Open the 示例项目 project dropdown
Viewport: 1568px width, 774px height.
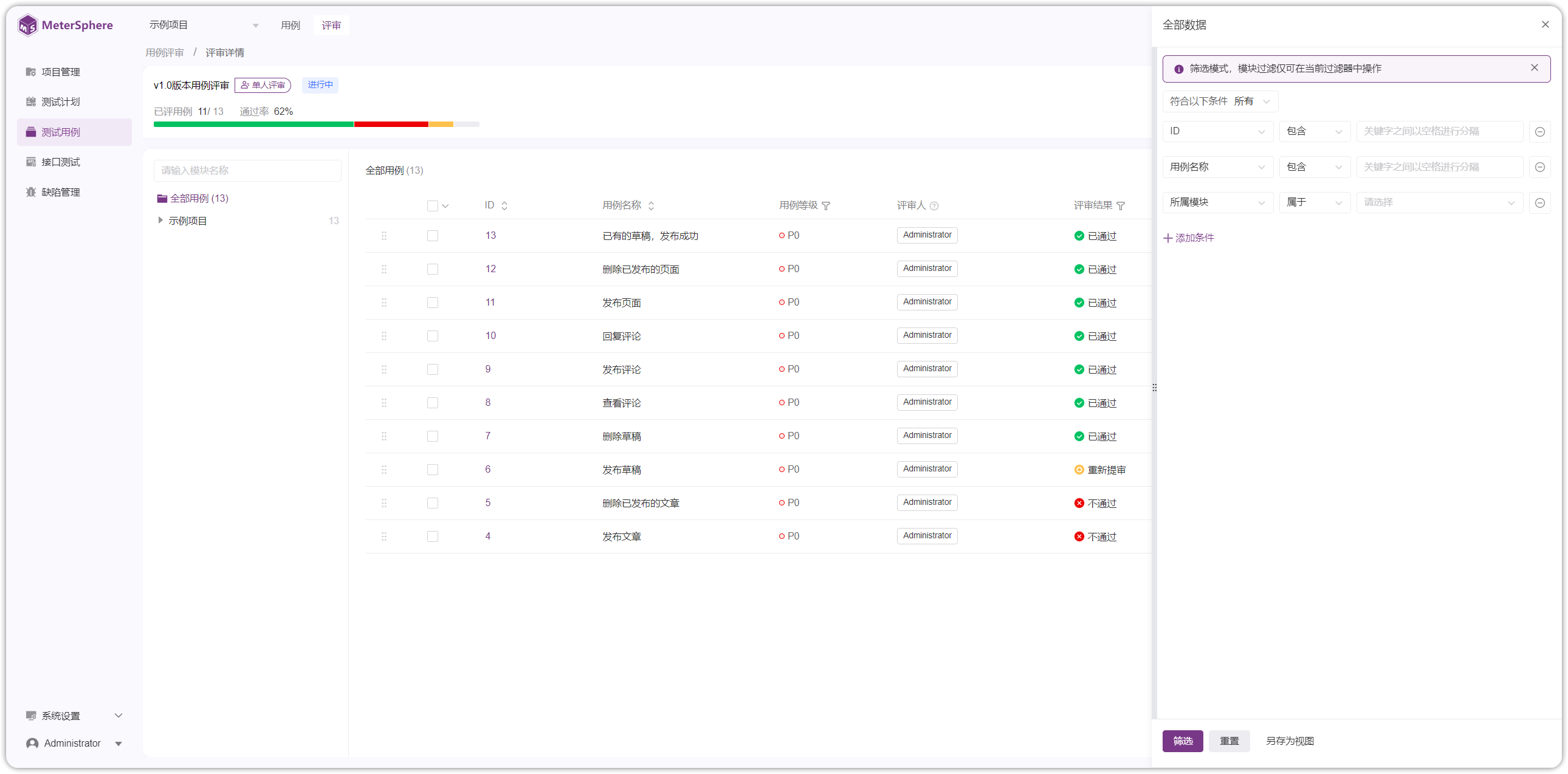pyautogui.click(x=204, y=25)
